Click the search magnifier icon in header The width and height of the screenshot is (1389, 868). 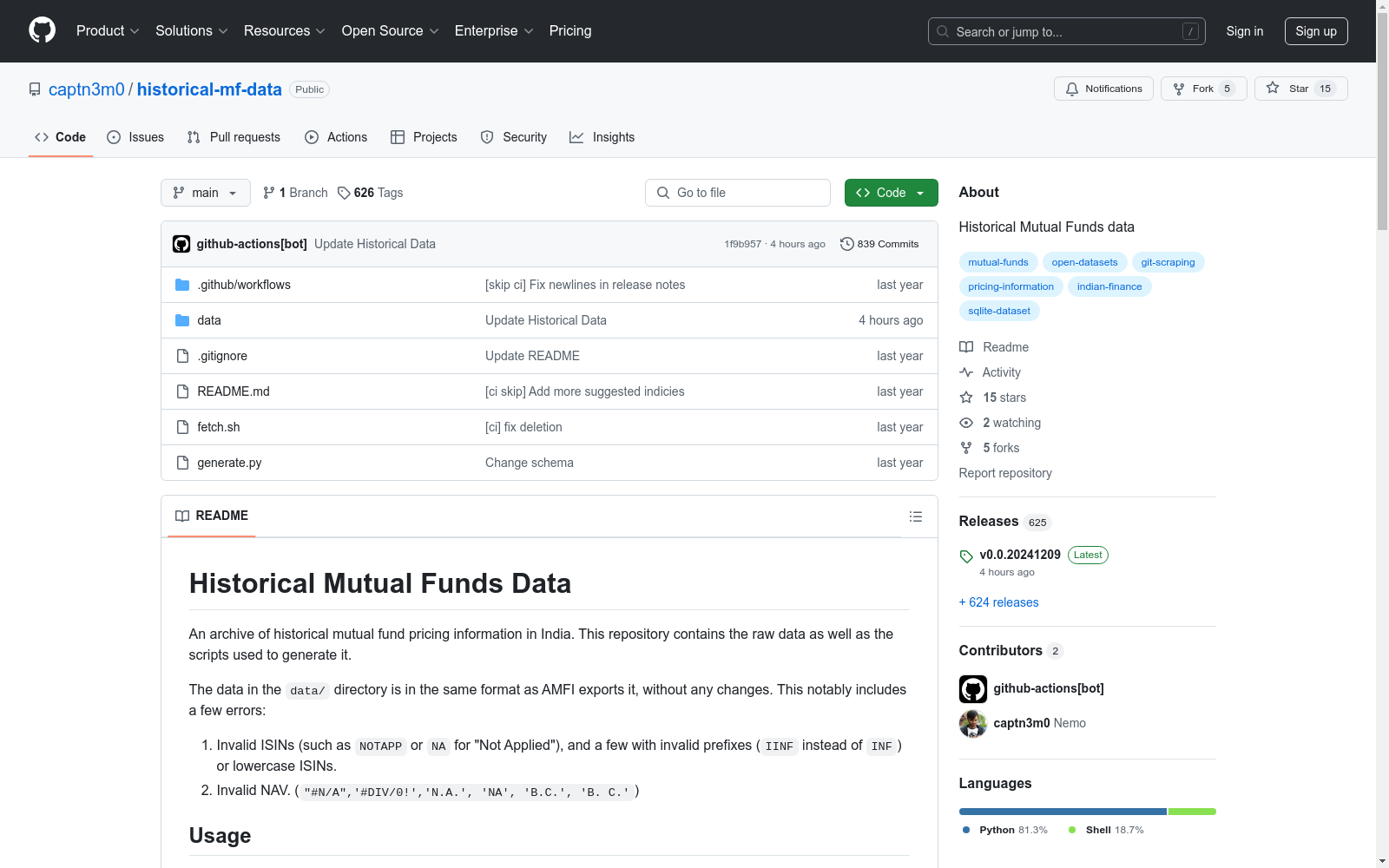943,31
